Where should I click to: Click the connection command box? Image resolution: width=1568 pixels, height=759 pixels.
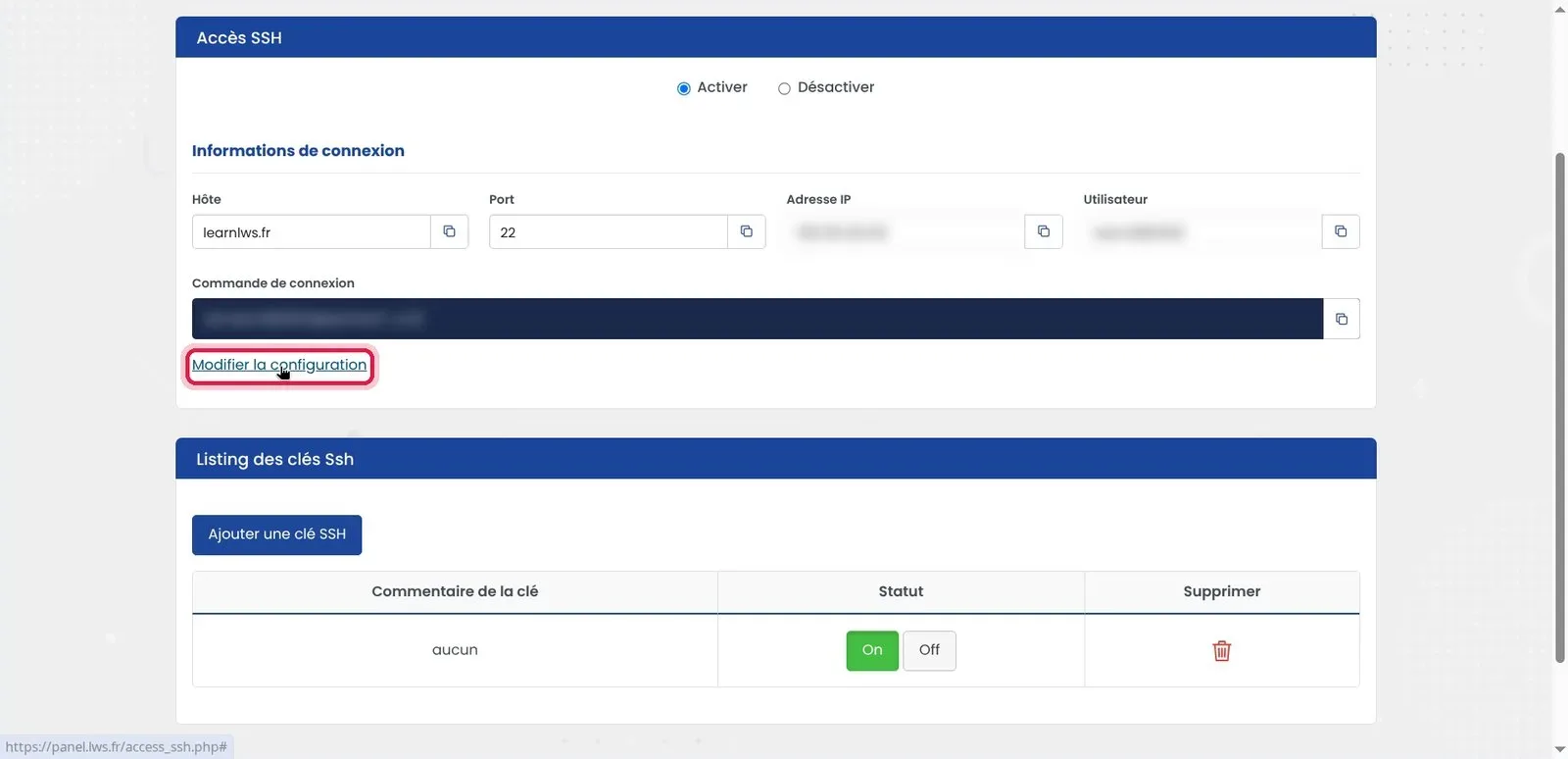tap(758, 319)
